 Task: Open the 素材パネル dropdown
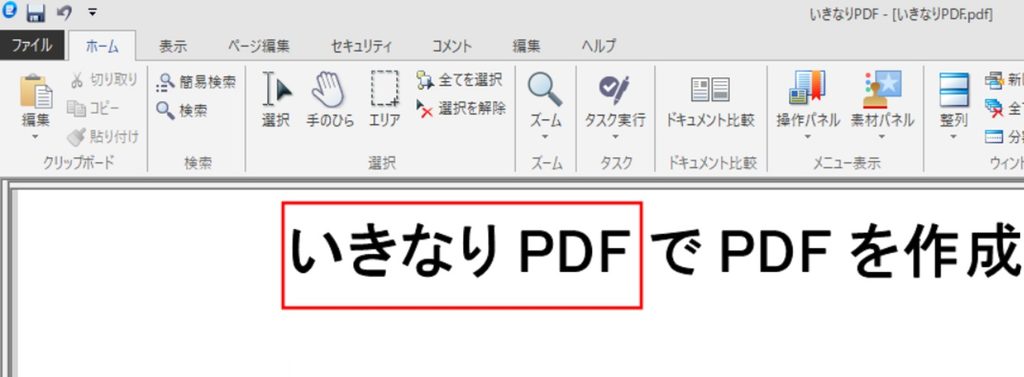point(882,137)
